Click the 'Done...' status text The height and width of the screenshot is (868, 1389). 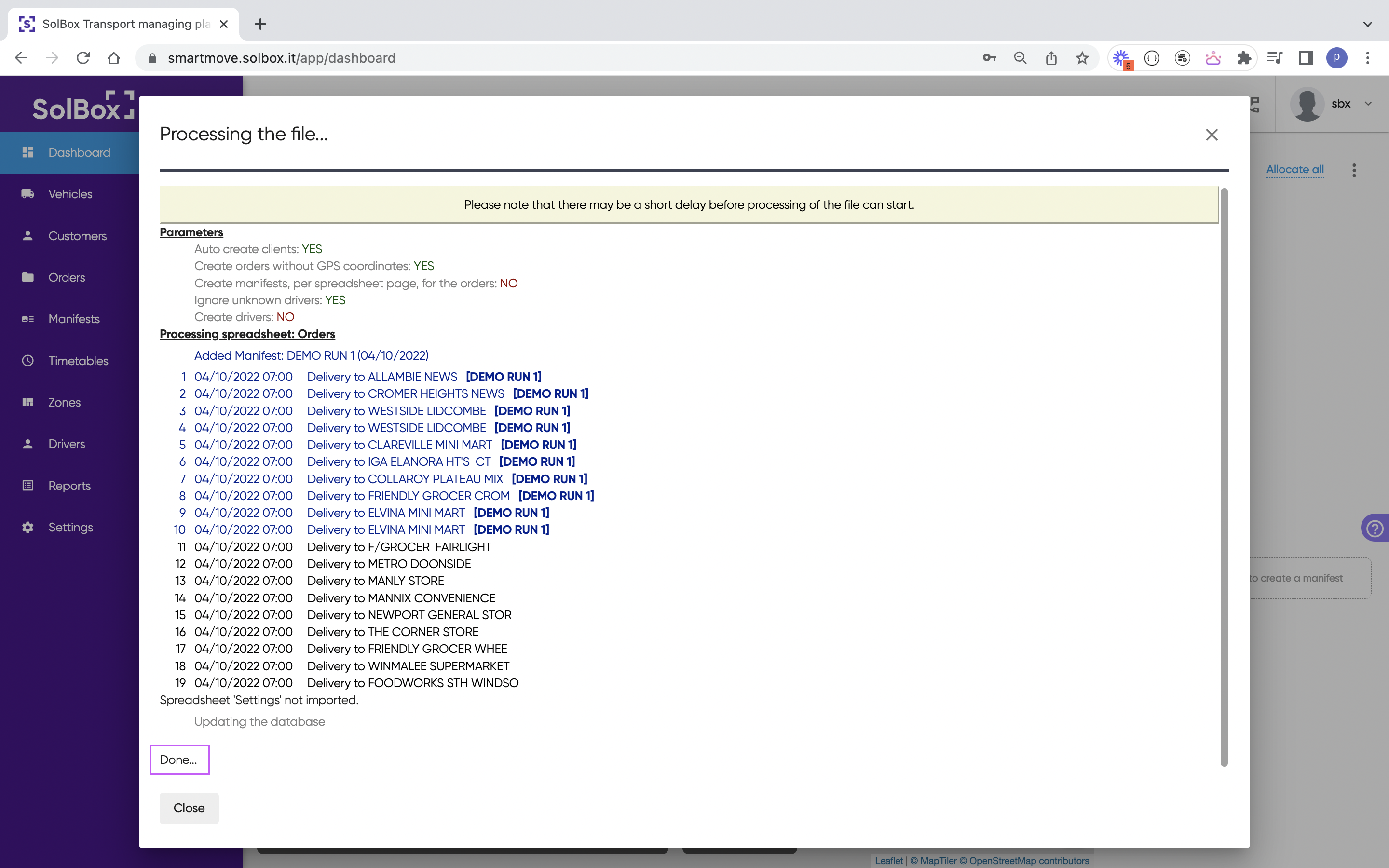178,759
